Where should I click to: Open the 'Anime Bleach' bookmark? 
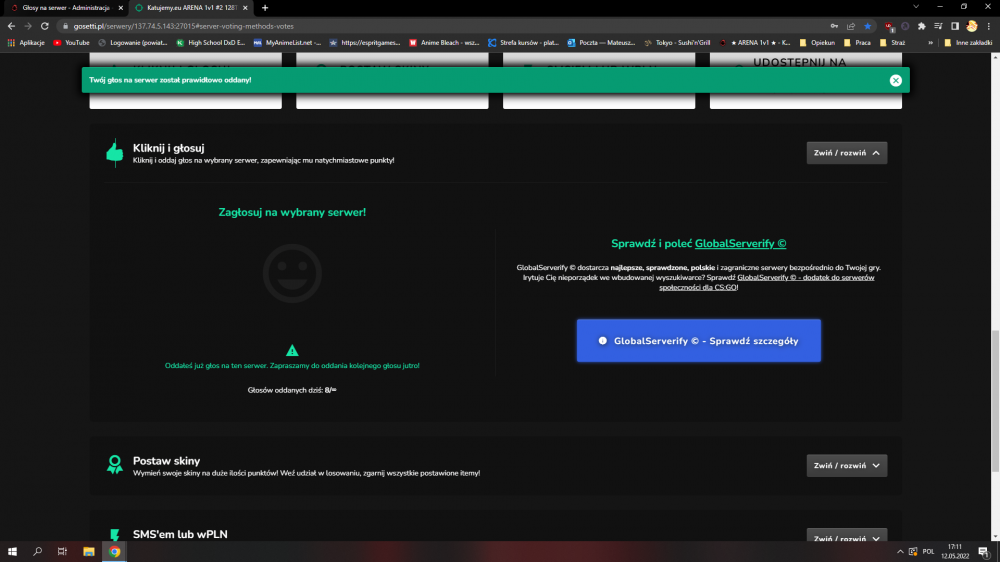pyautogui.click(x=444, y=43)
